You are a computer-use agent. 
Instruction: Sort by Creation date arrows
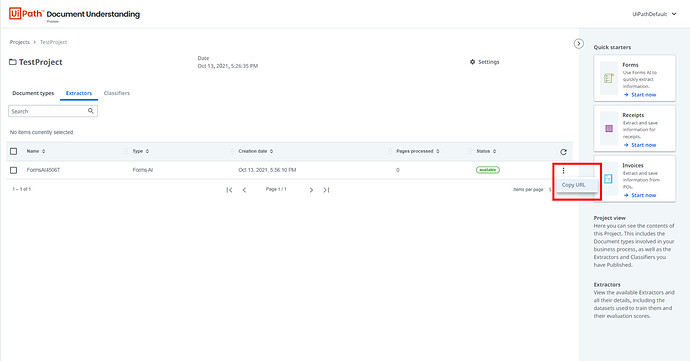(272, 151)
